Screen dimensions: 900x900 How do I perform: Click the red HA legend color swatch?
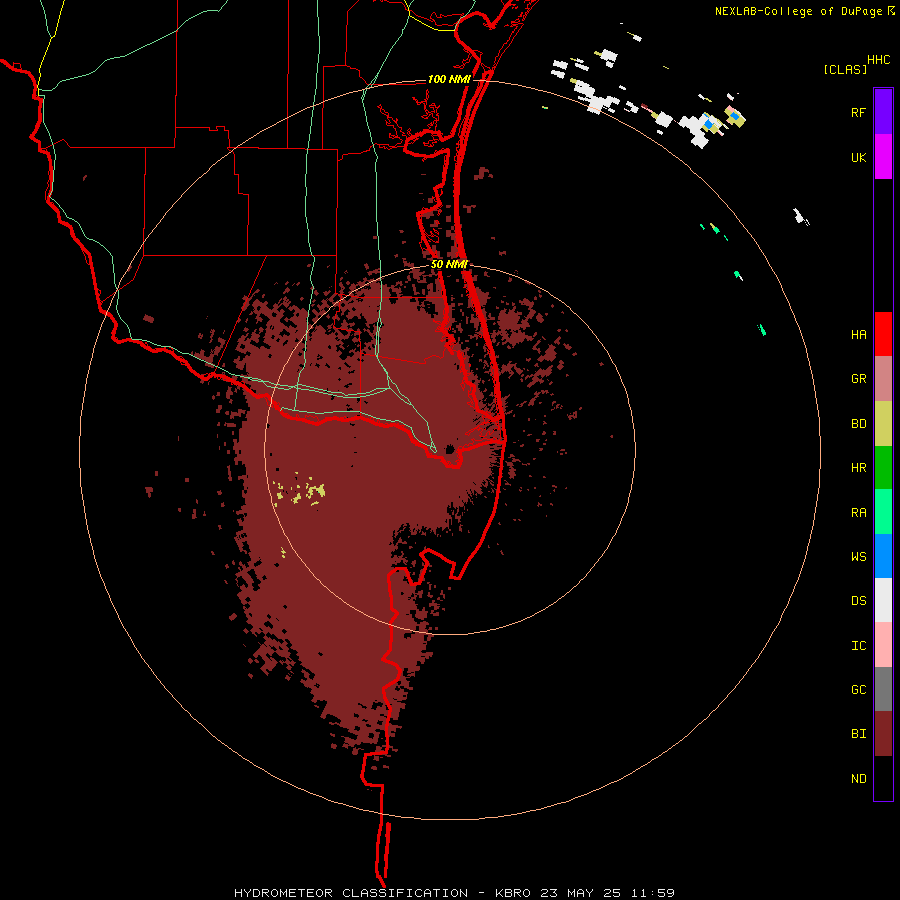[x=883, y=334]
